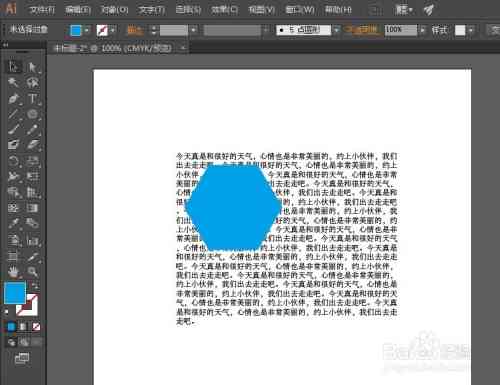Open the 效果(C) menu
The height and width of the screenshot is (385, 500).
[225, 10]
